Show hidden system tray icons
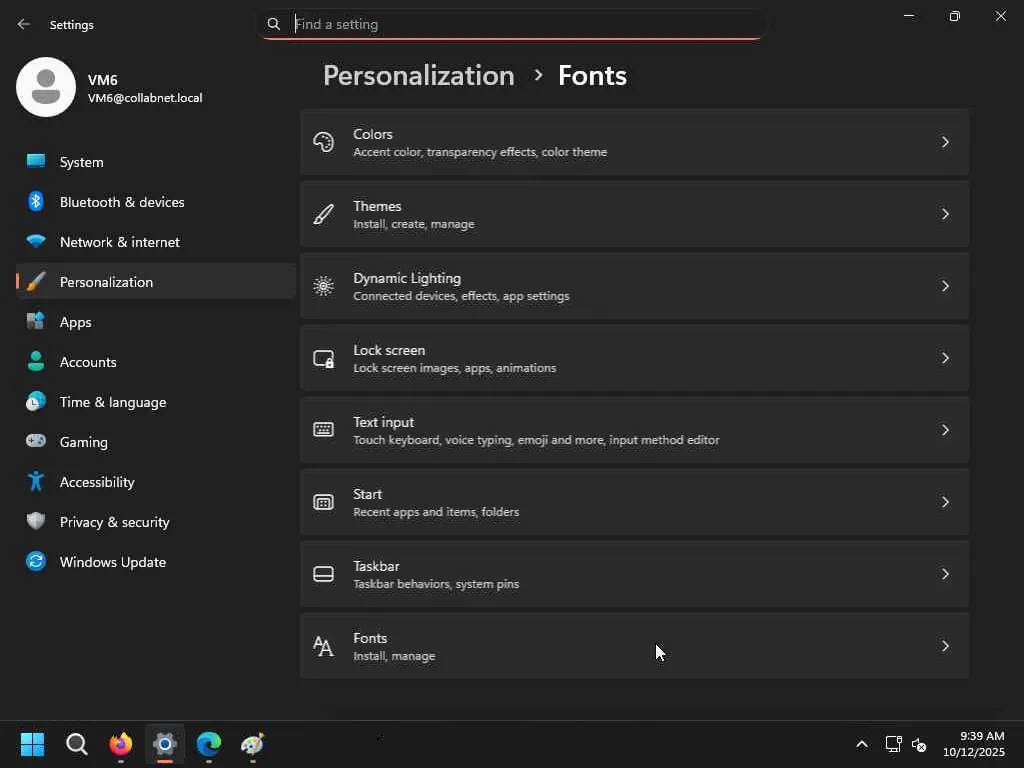Screen dimensions: 1024x768 (861, 744)
